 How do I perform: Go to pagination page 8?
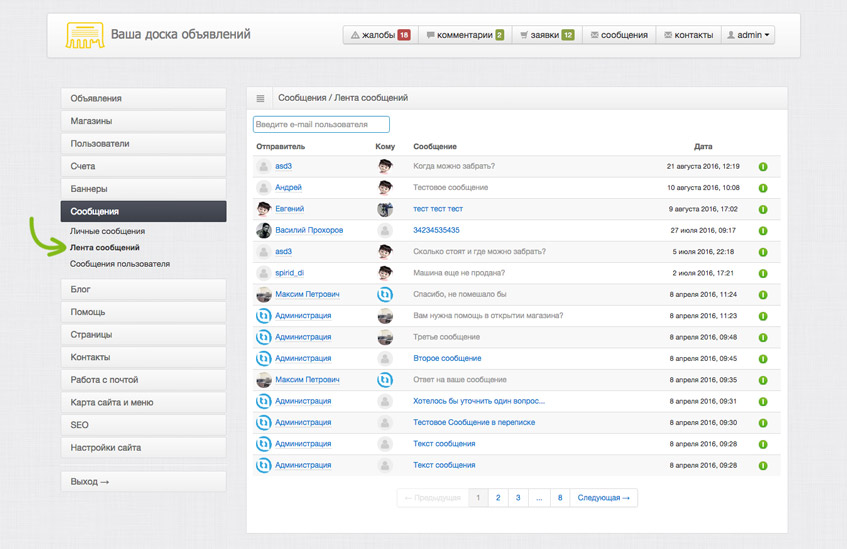[560, 498]
